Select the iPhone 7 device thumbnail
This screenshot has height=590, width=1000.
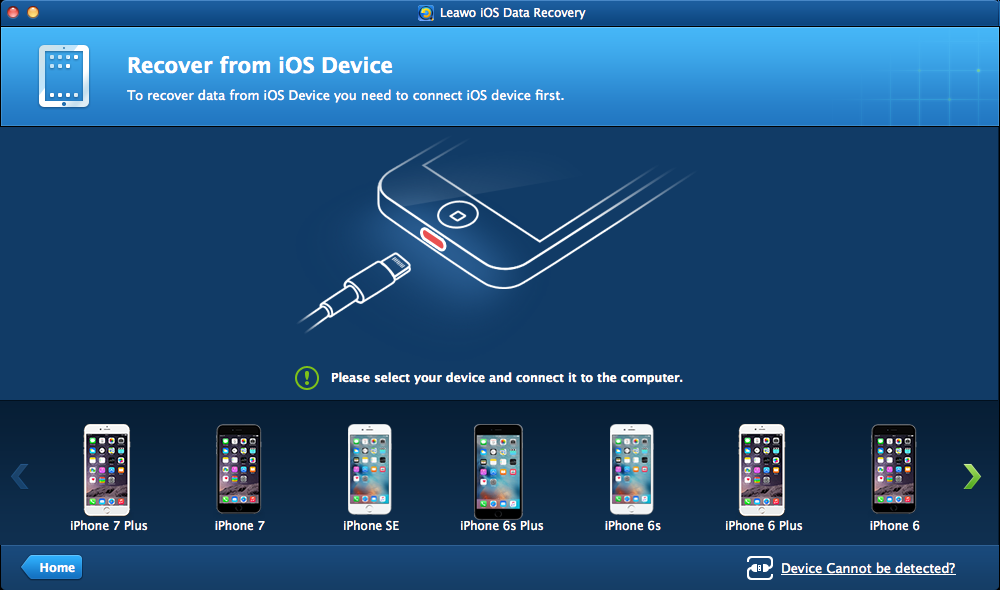point(239,469)
